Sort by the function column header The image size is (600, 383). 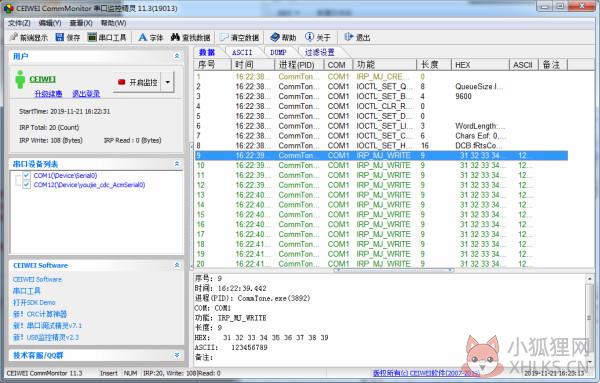coord(385,65)
